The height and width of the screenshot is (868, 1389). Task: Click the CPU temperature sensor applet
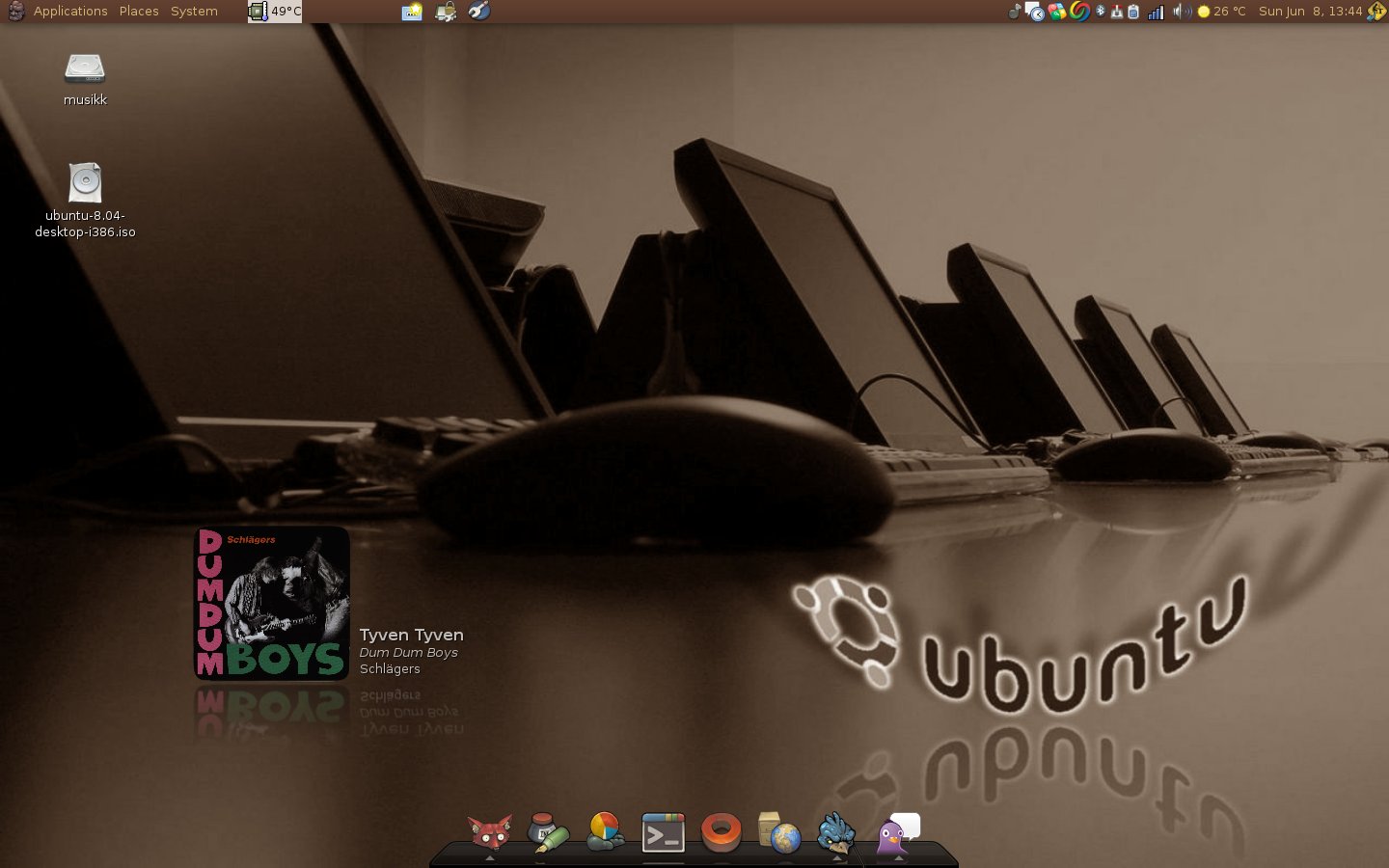[275, 12]
